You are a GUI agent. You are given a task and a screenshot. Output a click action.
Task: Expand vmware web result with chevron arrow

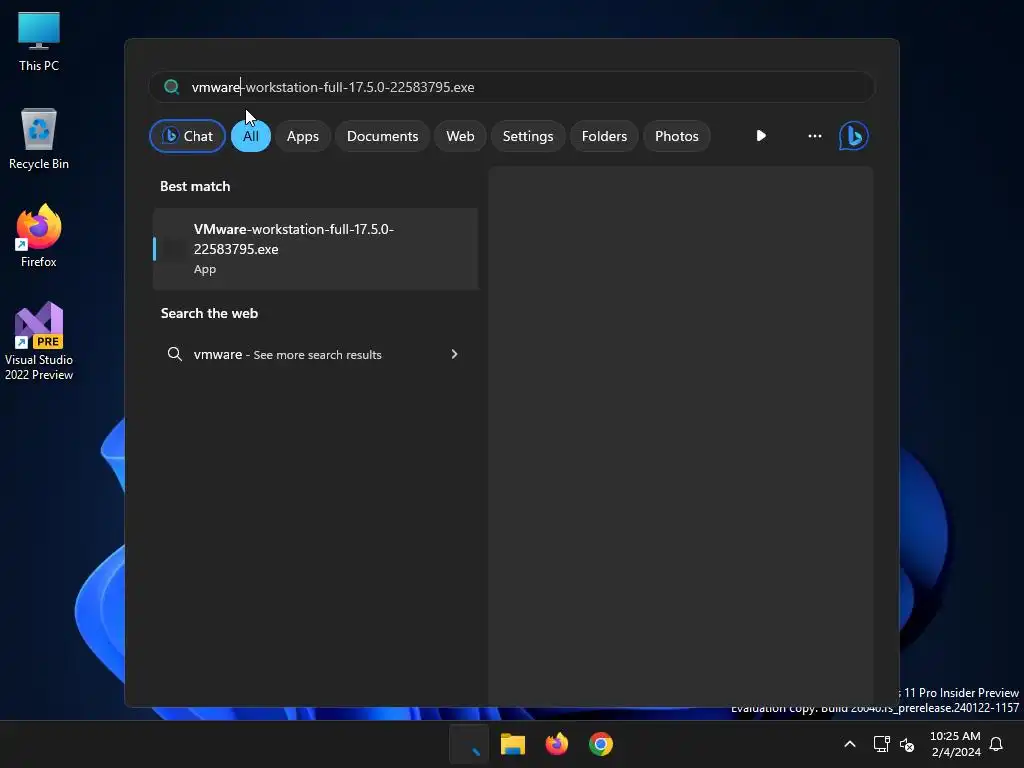455,354
